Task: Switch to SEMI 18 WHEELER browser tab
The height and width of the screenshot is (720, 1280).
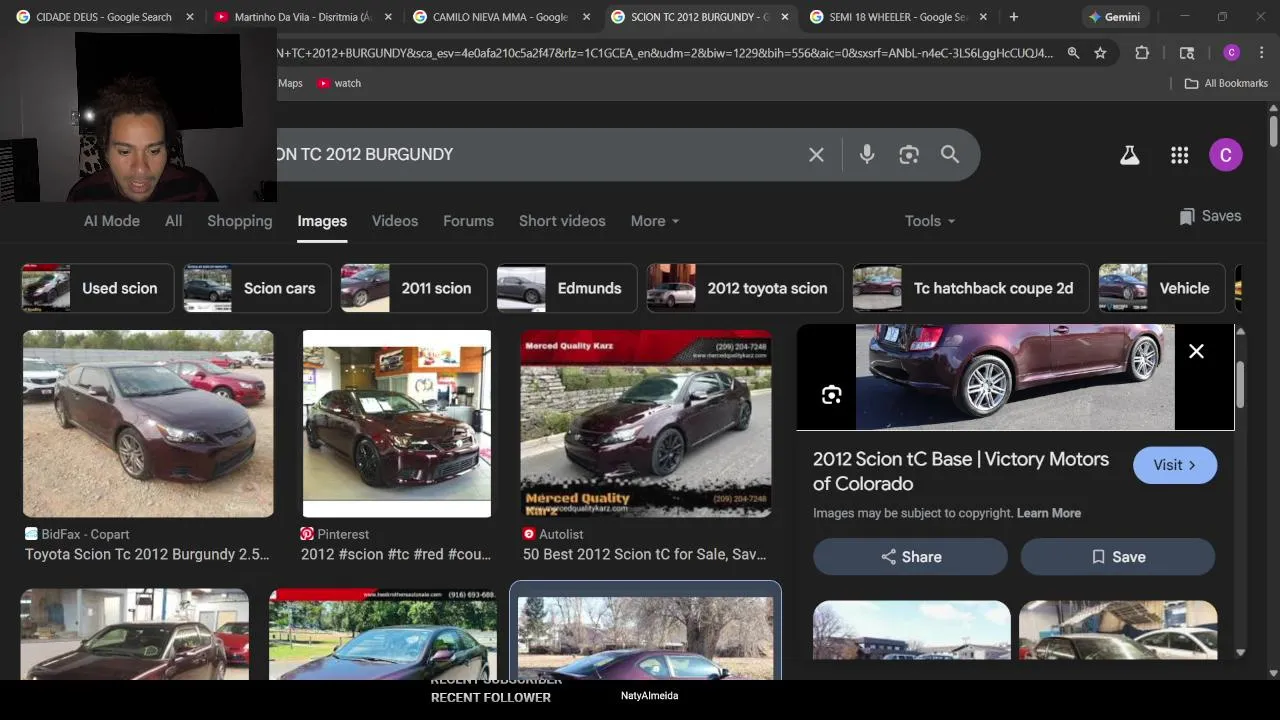Action: [x=898, y=17]
